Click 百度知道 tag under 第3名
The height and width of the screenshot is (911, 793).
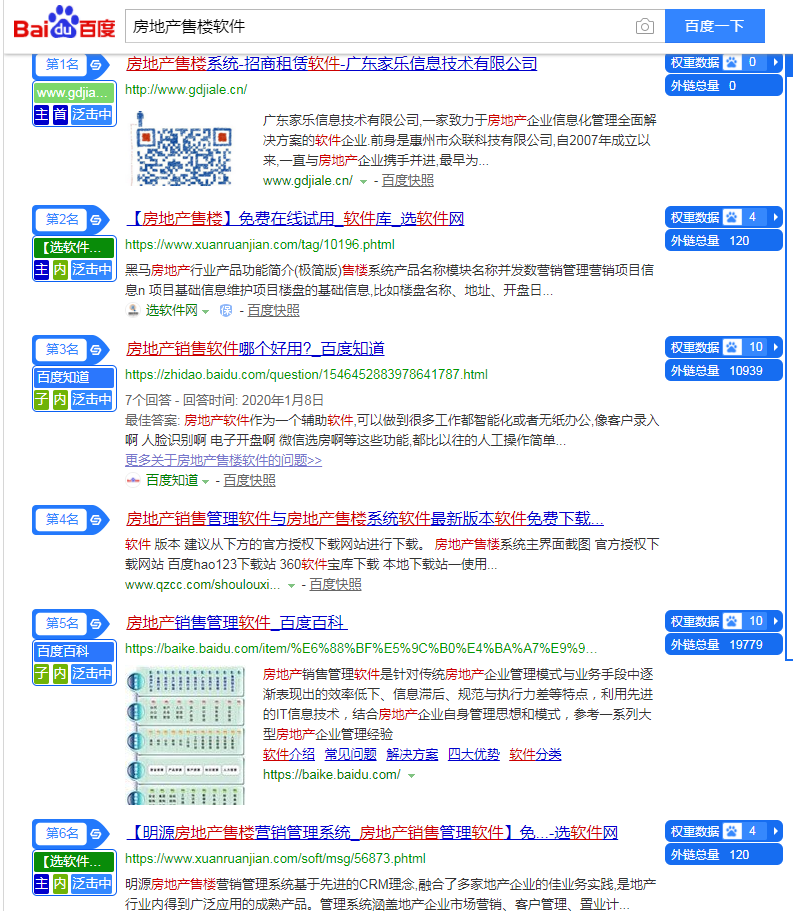[x=74, y=378]
